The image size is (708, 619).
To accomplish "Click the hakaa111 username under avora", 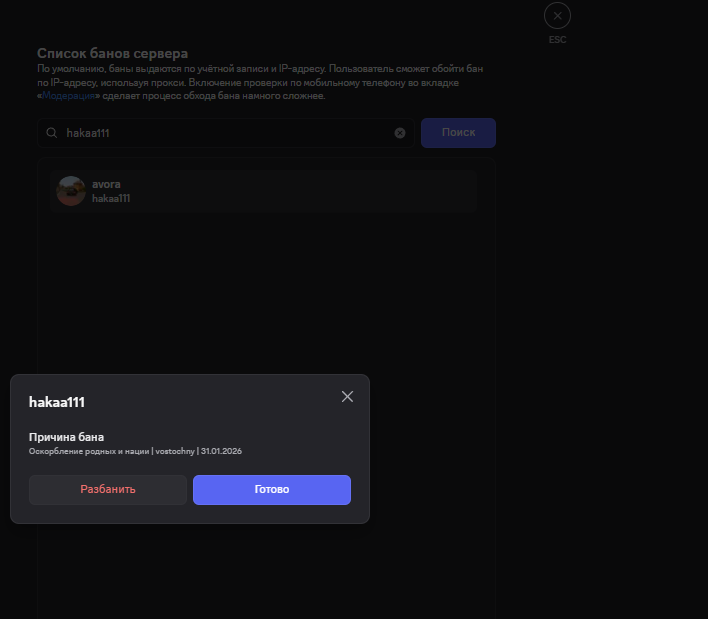I will [x=111, y=199].
